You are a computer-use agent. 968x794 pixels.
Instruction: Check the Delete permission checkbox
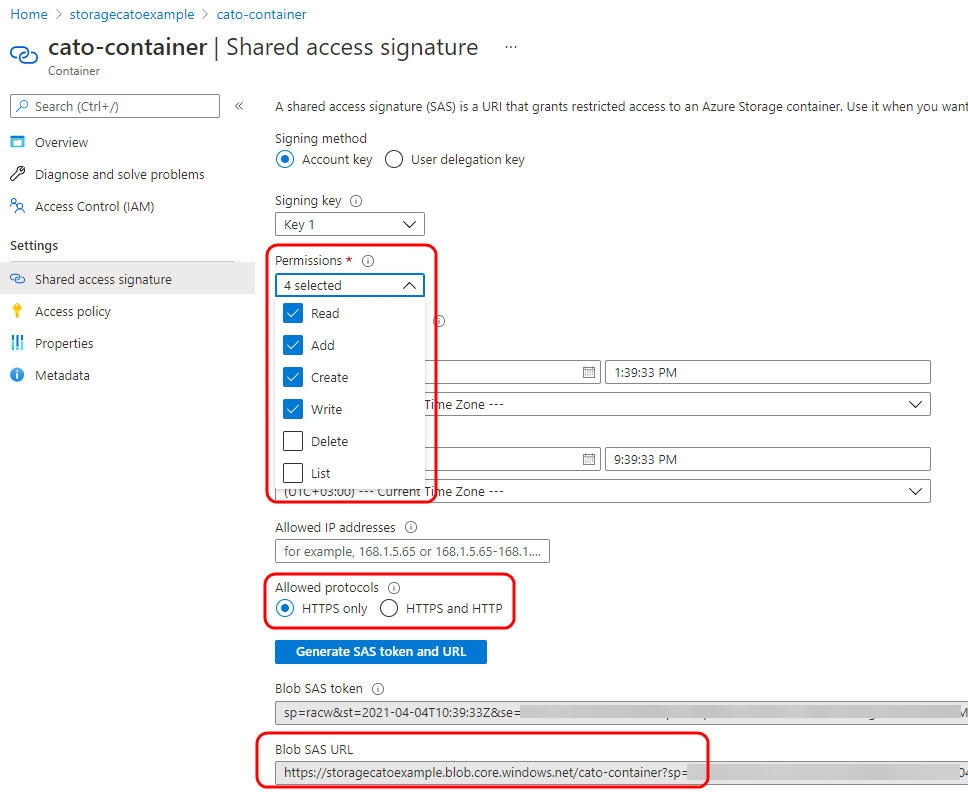(294, 441)
